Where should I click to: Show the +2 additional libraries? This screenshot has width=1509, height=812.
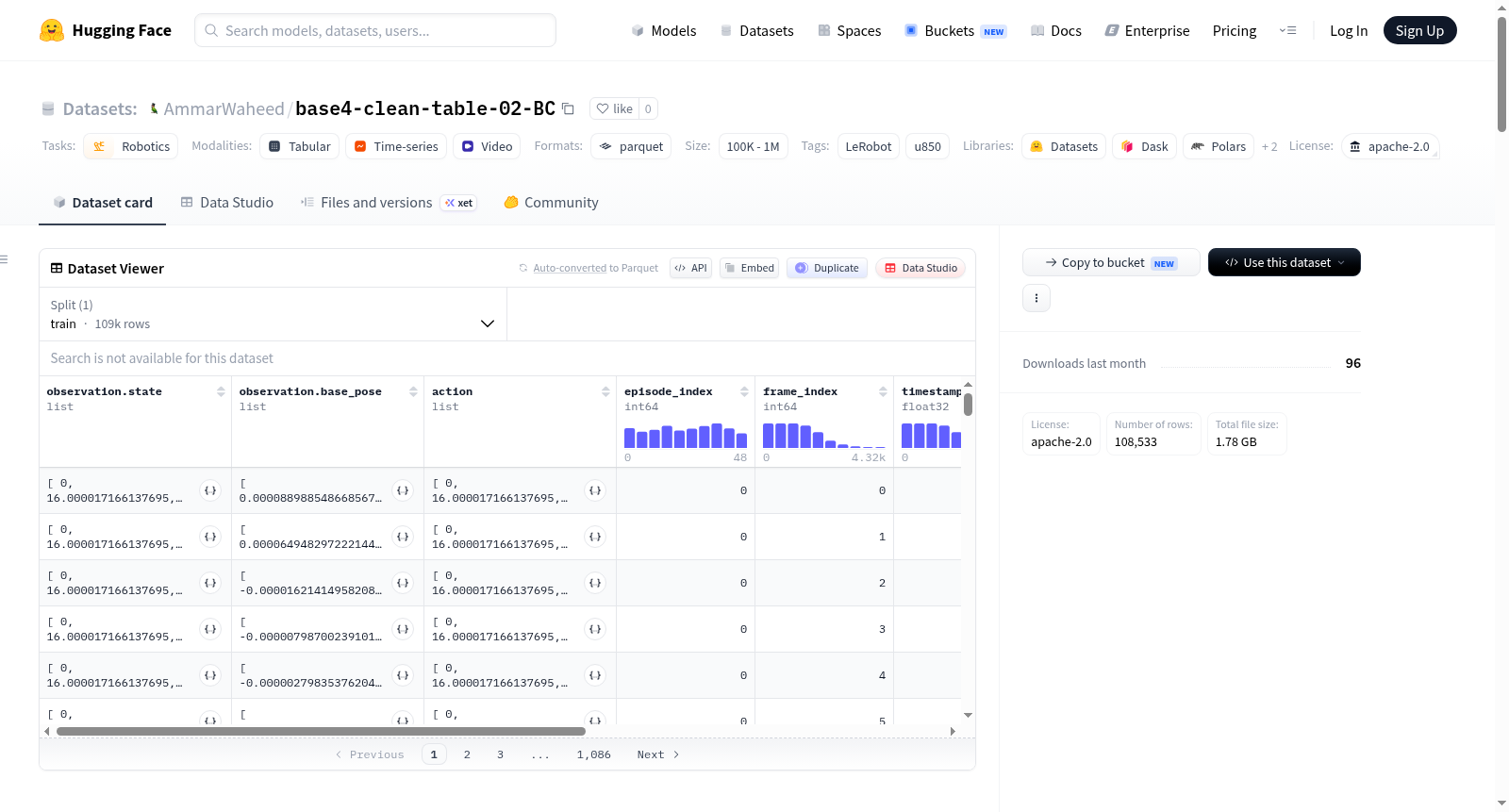point(1269,146)
